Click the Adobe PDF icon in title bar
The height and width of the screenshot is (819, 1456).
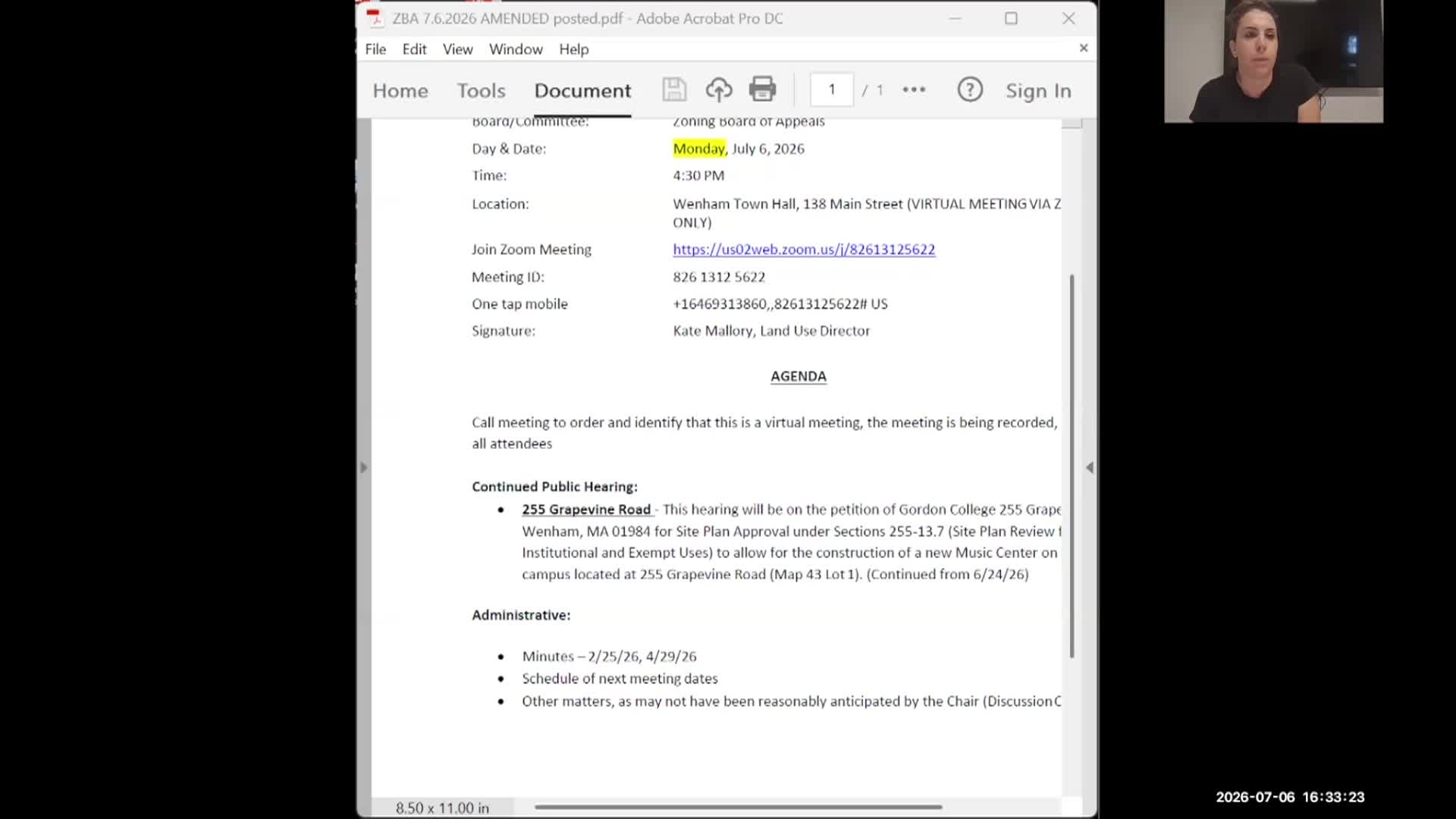(x=374, y=18)
